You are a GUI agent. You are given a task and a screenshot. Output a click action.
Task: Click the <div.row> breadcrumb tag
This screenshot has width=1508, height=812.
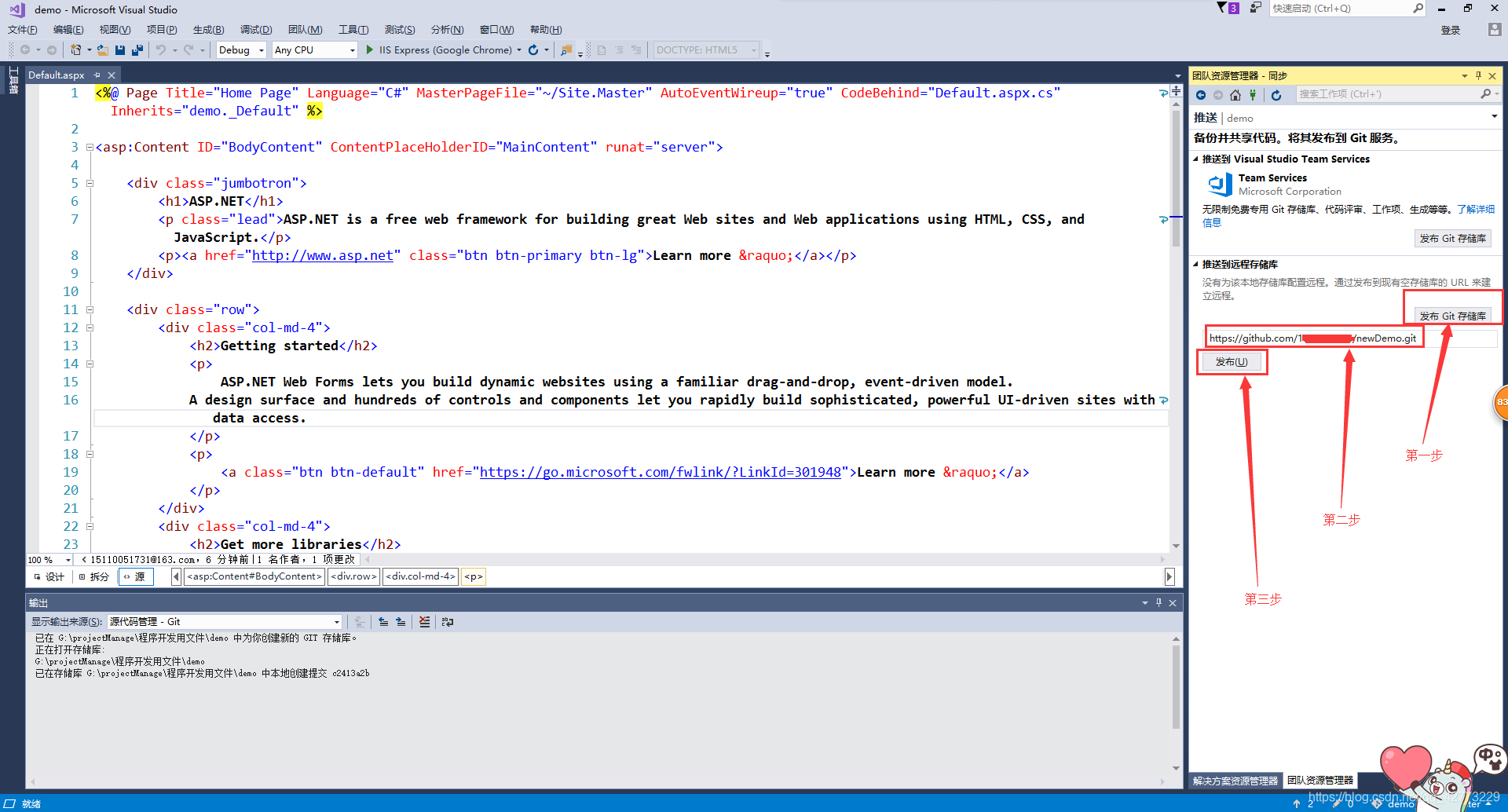point(353,577)
